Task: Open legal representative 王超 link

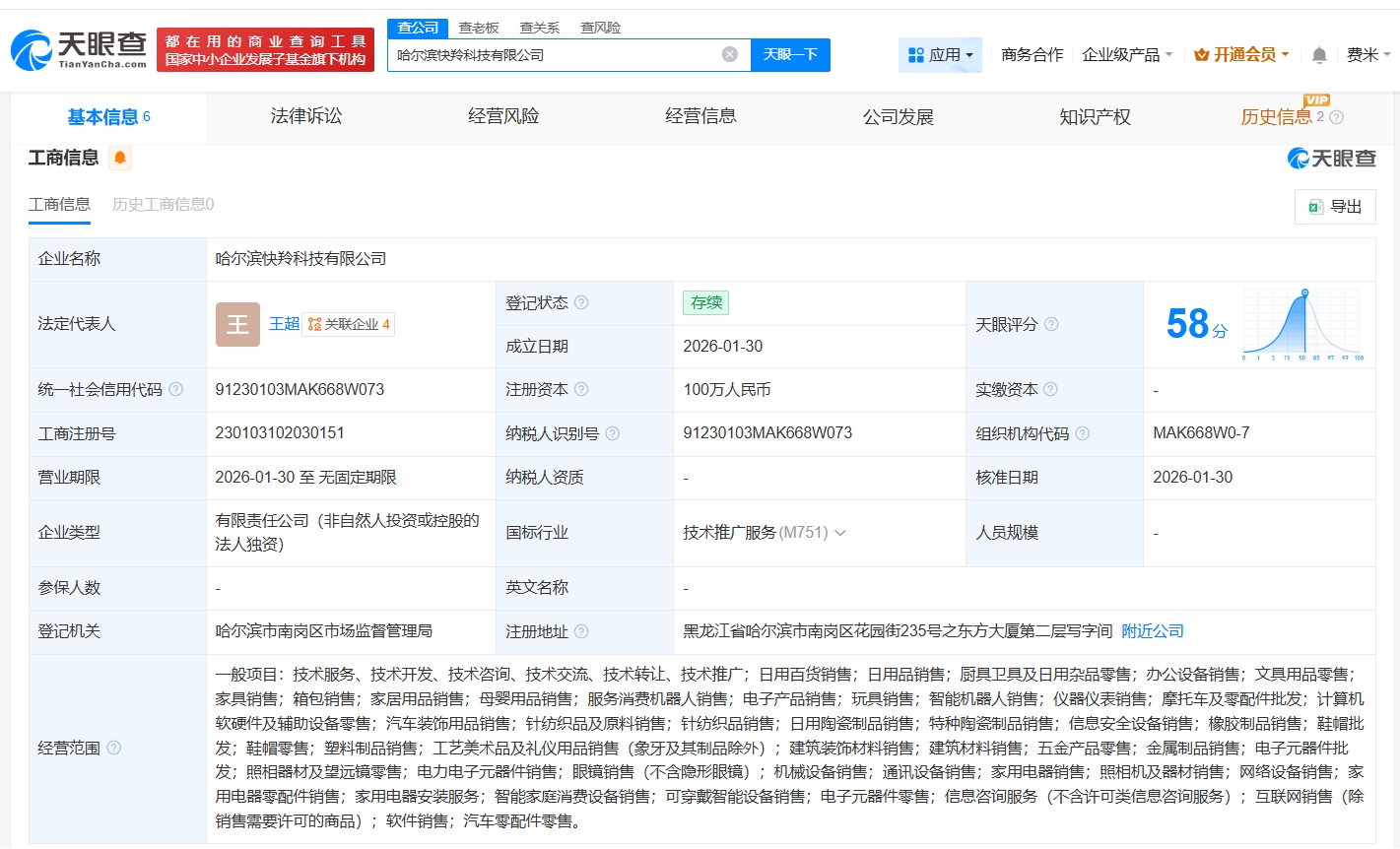Action: pyautogui.click(x=284, y=324)
